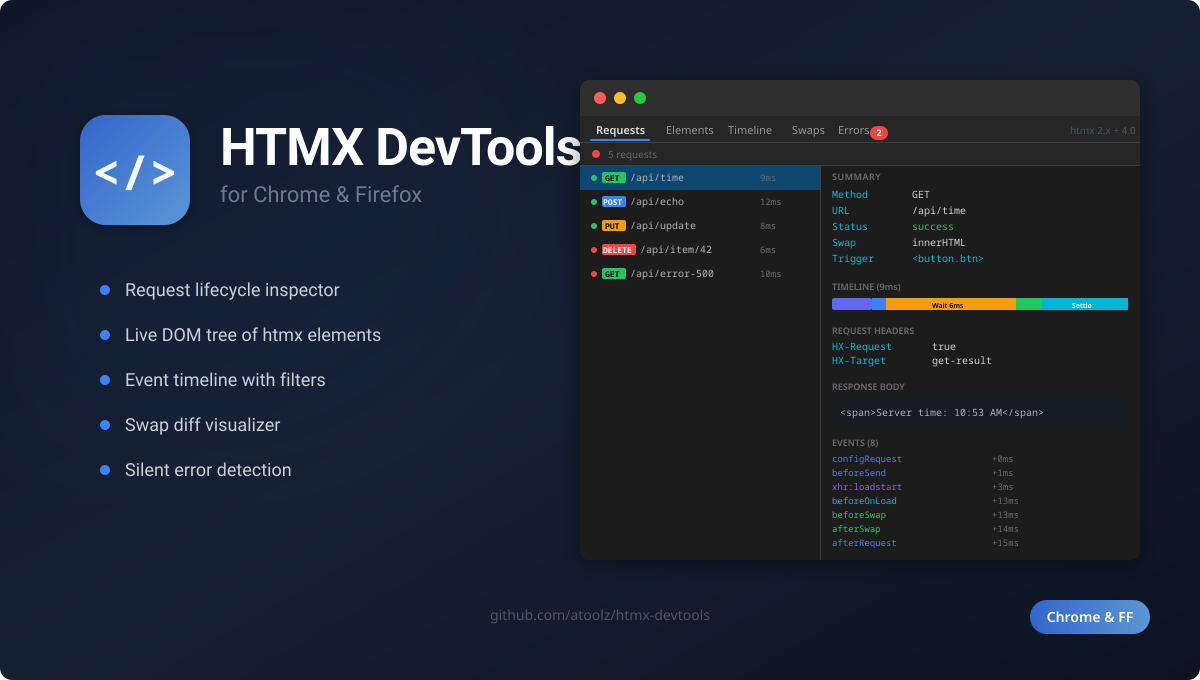Click the PUT badge on /api/update
Screen dimensions: 1200x680
click(x=611, y=225)
